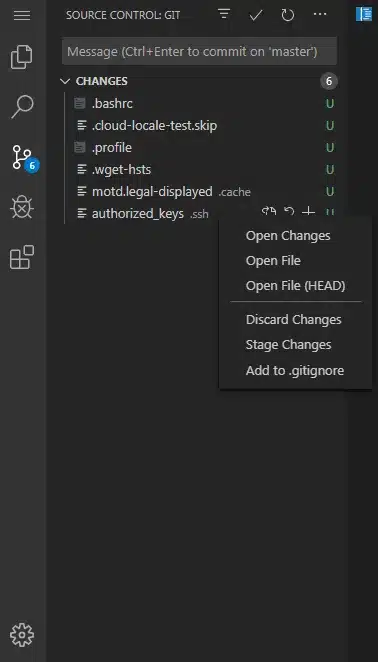378x662 pixels.
Task: Click the commit message input field
Action: (x=199, y=52)
